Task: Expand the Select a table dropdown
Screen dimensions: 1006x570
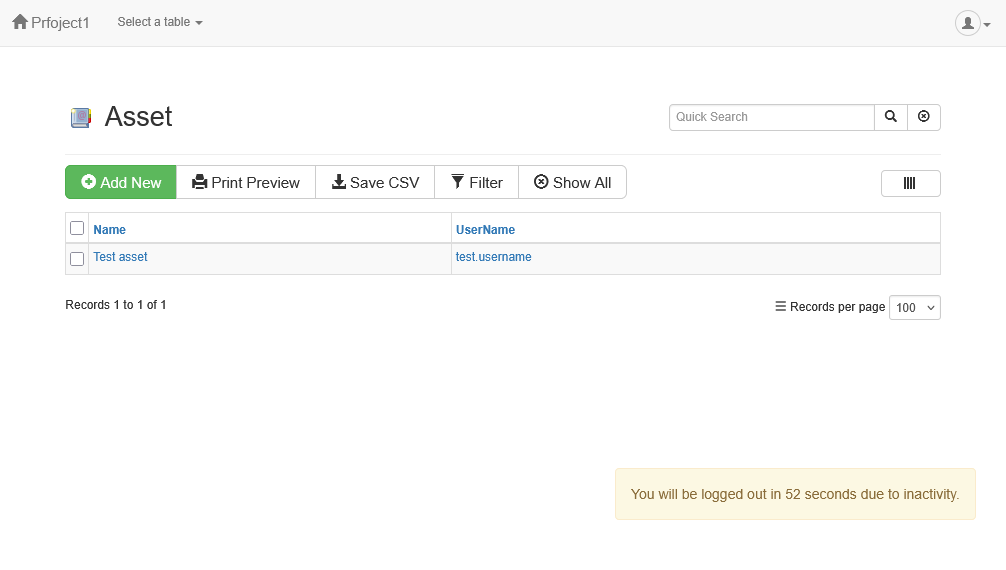Action: [x=160, y=22]
